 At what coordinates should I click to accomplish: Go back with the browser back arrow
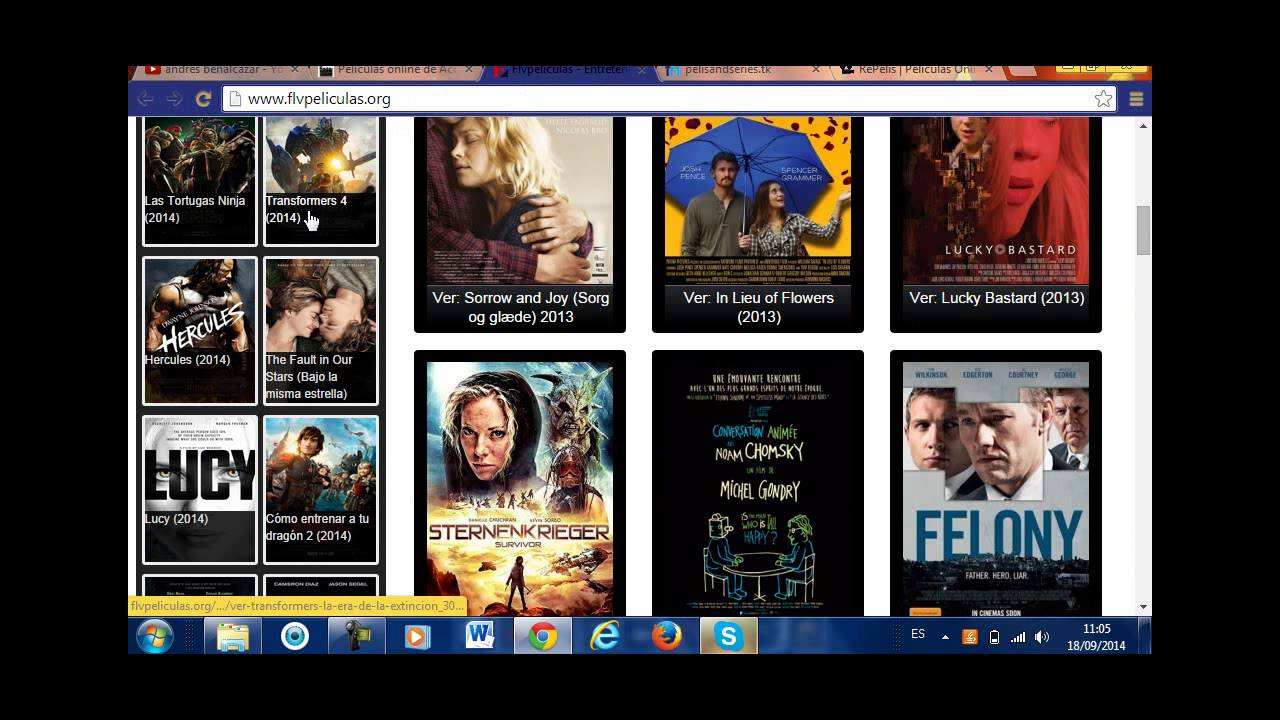click(x=146, y=99)
